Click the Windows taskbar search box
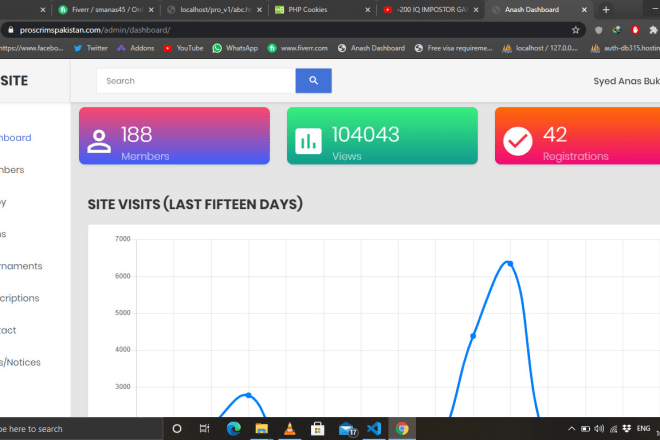 pyautogui.click(x=81, y=429)
